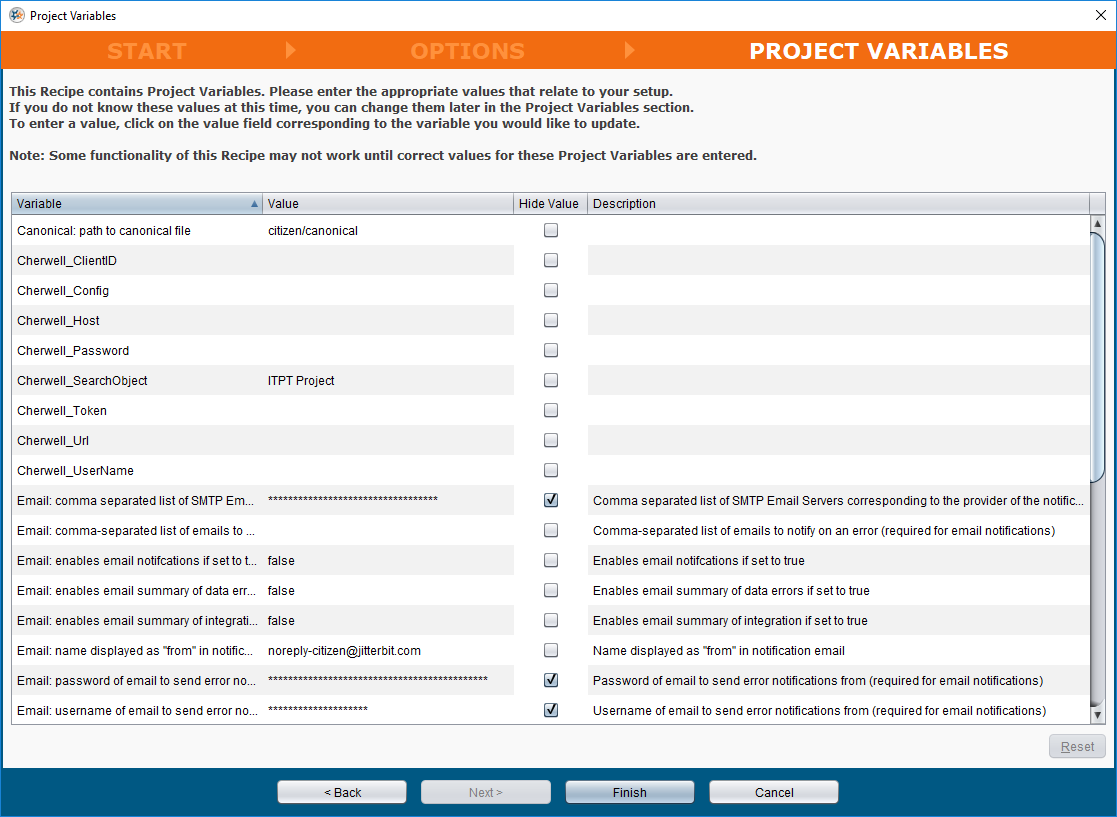Click the scrollbar down arrow

pyautogui.click(x=1097, y=715)
